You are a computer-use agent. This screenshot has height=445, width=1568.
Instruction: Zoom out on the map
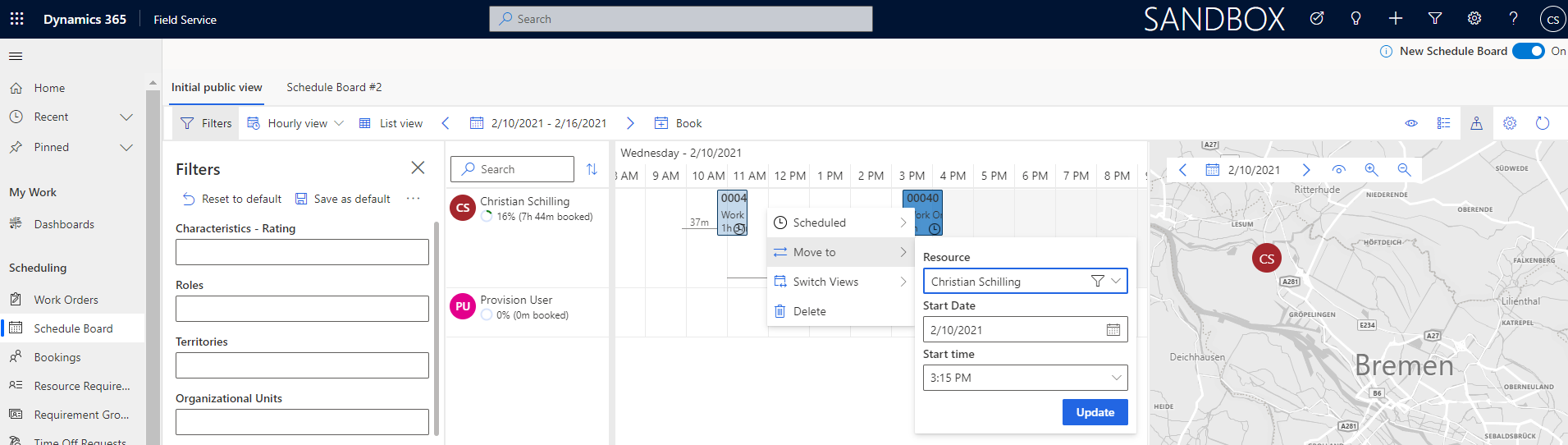(x=1404, y=170)
